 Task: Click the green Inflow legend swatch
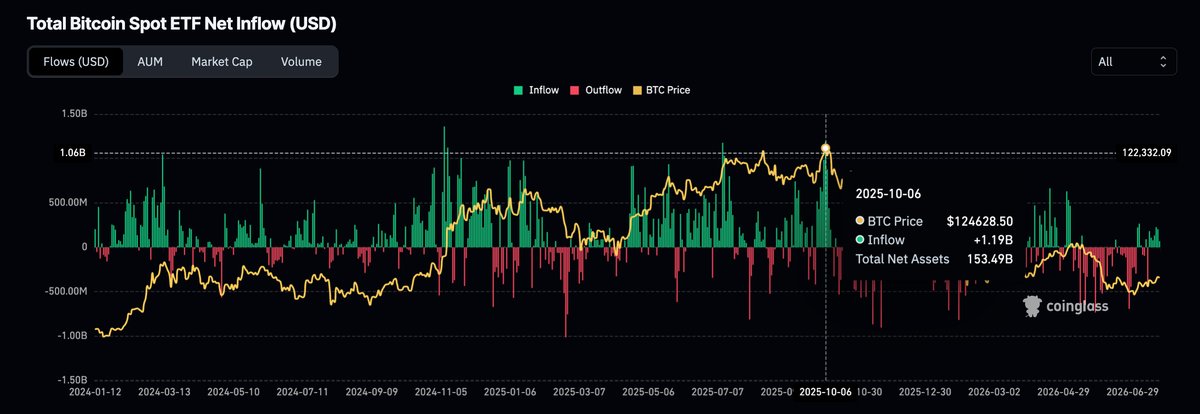pyautogui.click(x=520, y=90)
